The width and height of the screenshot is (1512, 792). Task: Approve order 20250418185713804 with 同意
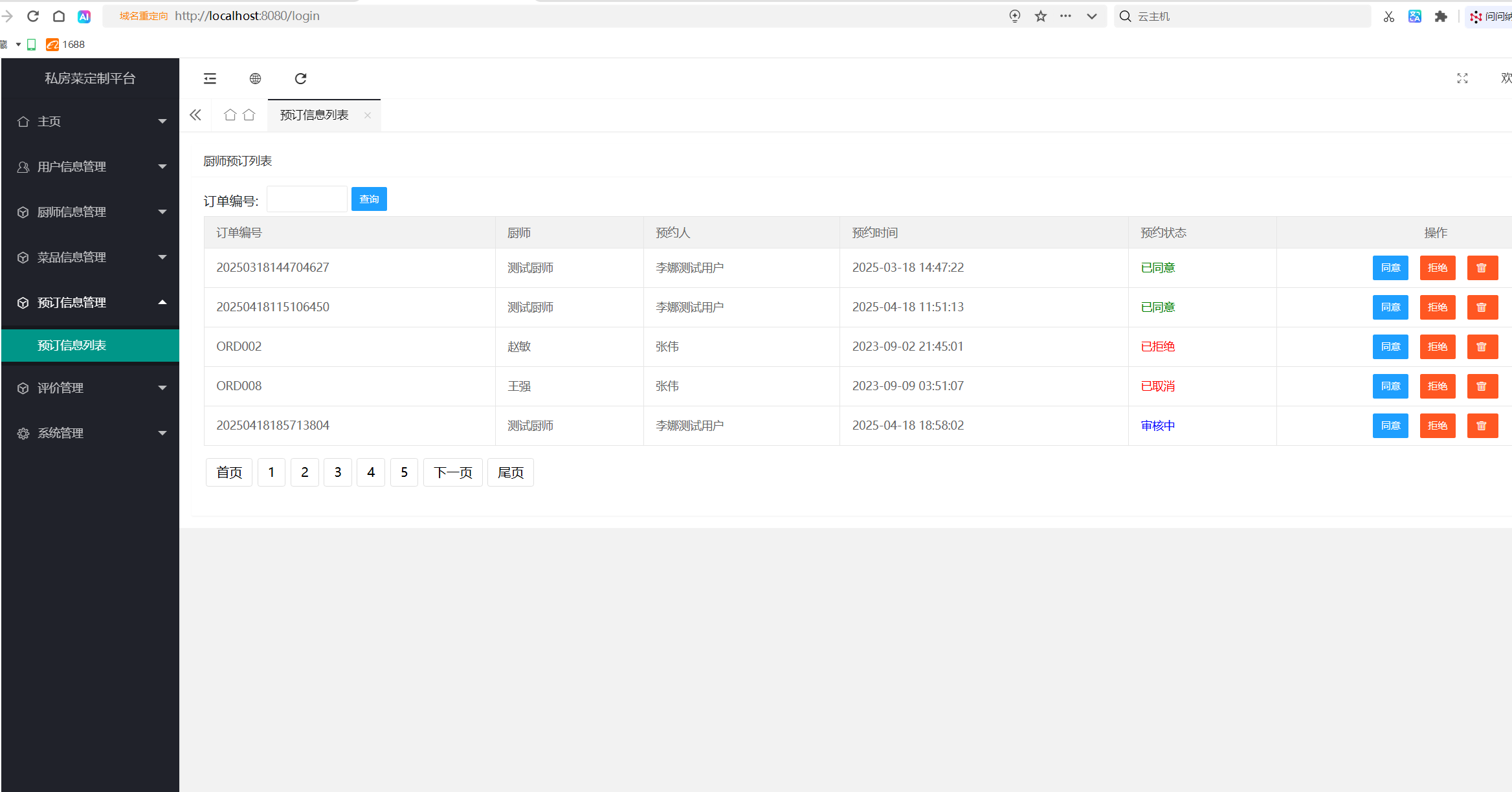1390,426
